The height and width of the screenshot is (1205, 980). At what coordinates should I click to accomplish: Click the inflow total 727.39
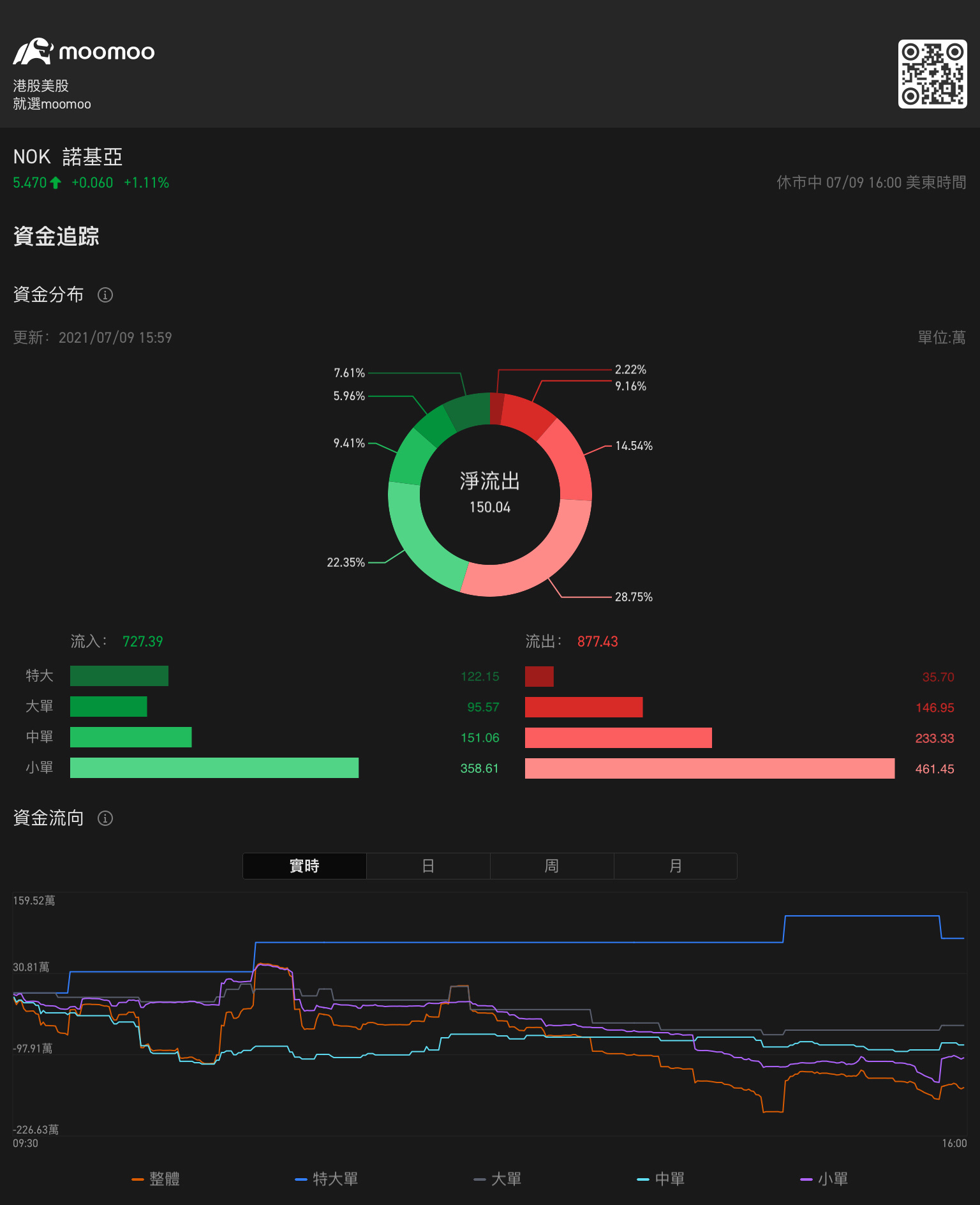tap(142, 641)
